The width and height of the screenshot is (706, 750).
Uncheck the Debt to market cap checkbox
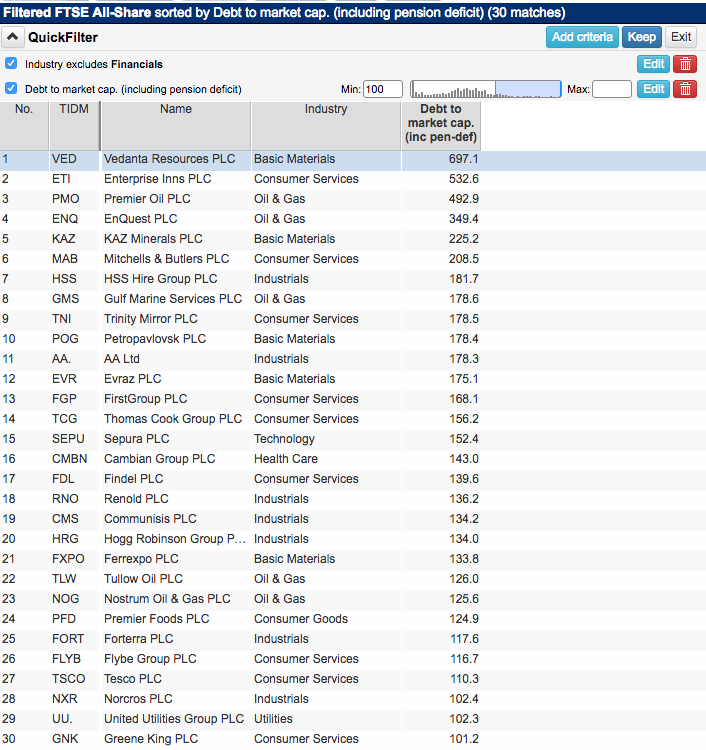coord(11,88)
